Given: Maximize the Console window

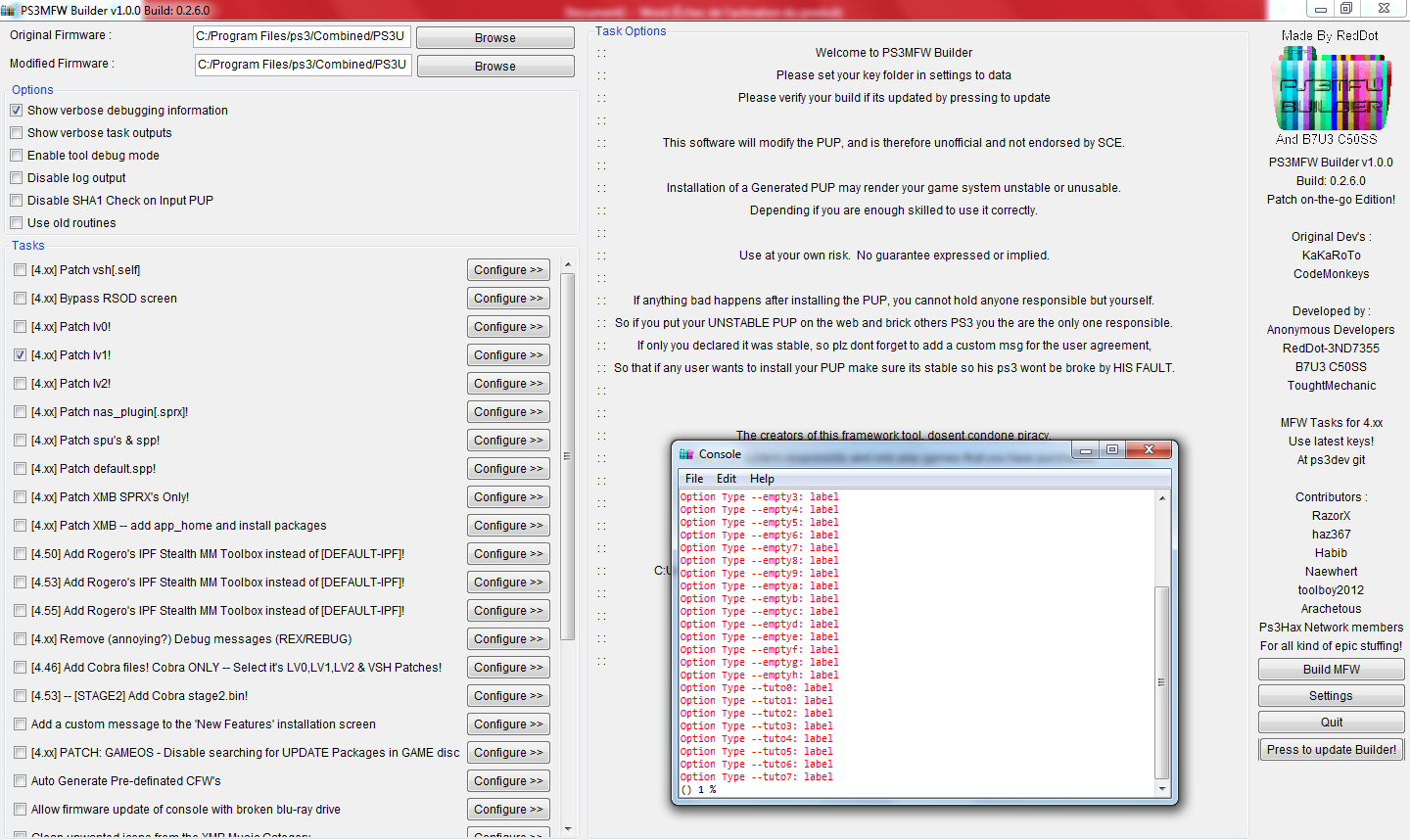Looking at the screenshot, I should tap(1111, 449).
